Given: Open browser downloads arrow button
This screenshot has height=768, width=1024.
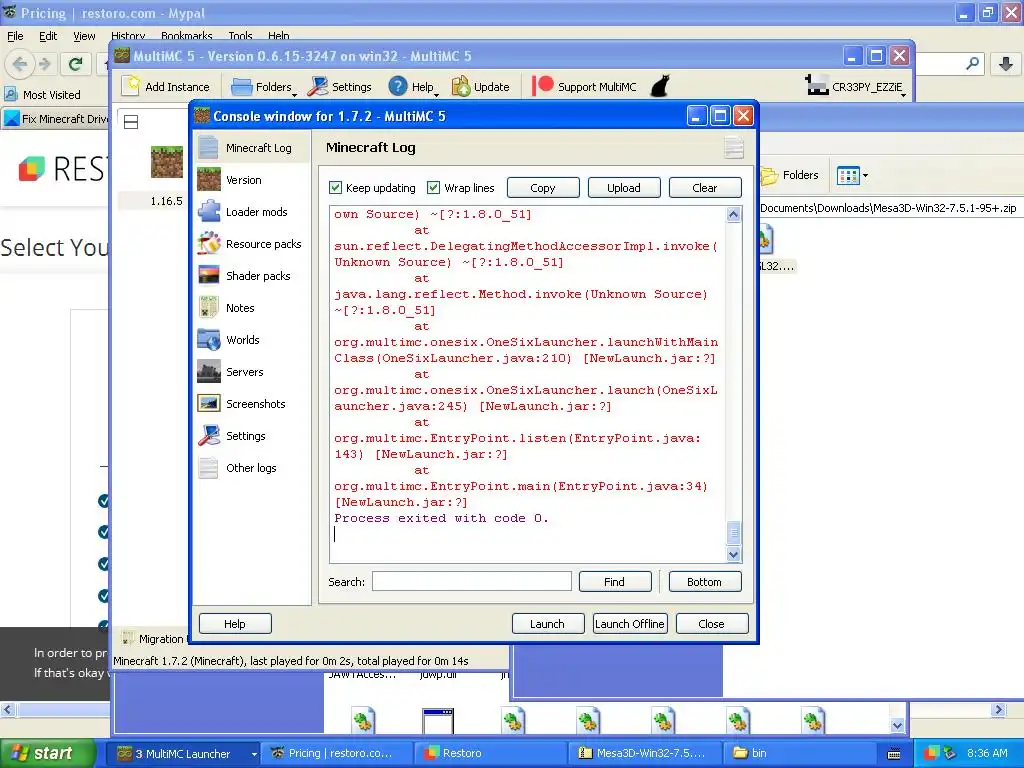Looking at the screenshot, I should (x=1006, y=64).
